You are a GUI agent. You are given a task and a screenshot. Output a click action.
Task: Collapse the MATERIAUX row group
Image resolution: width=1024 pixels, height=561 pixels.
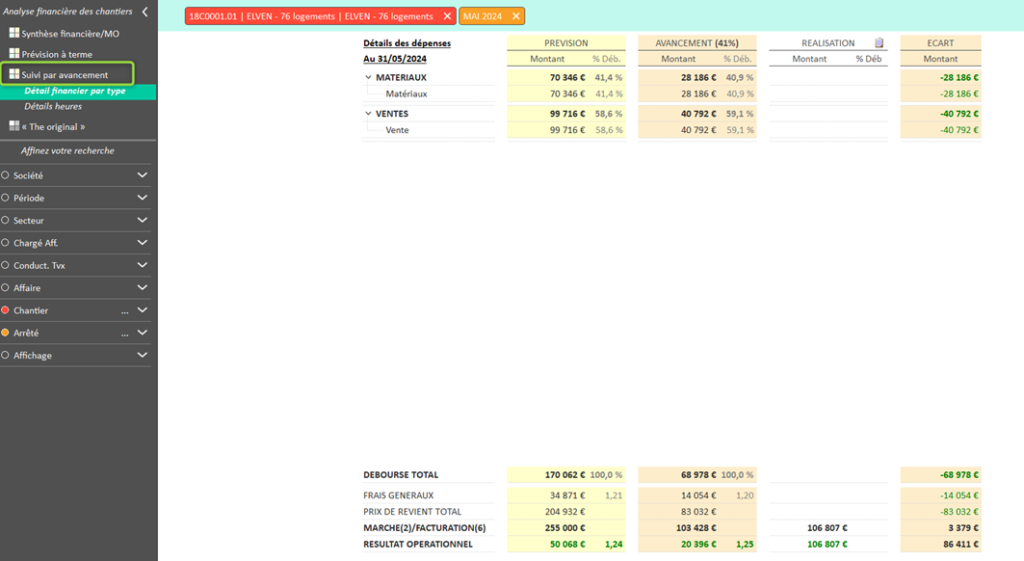368,77
